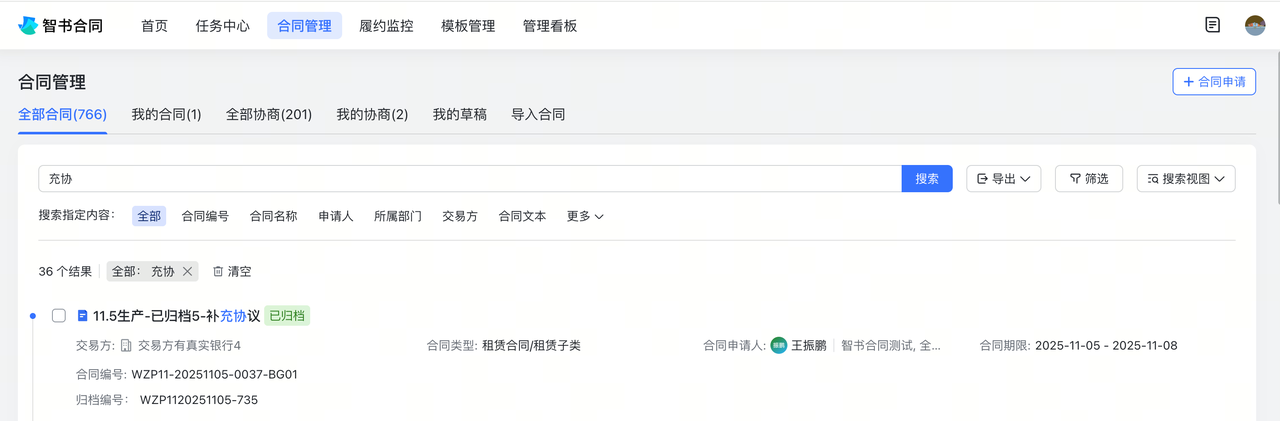Open 履约监控 in the top navigation

click(x=387, y=26)
